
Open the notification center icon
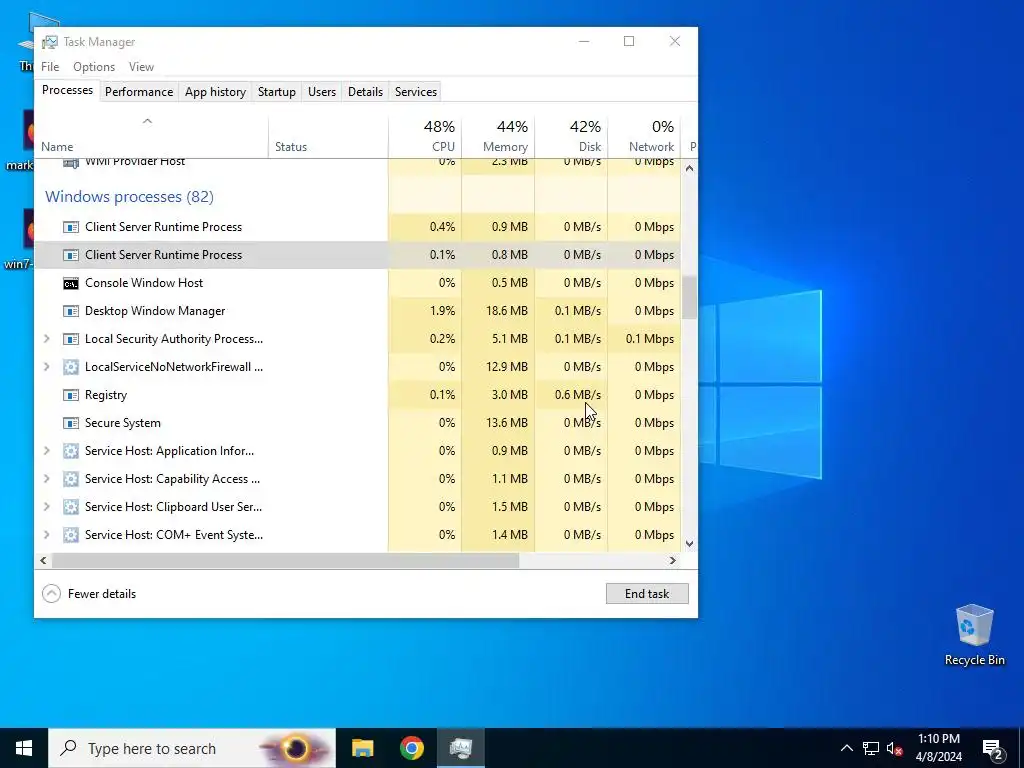pos(993,750)
